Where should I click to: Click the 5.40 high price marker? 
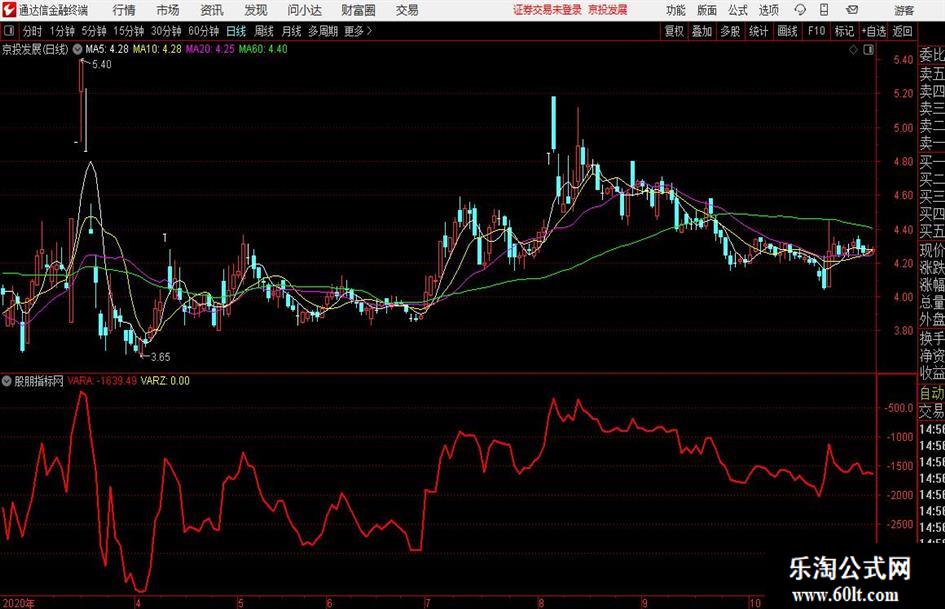click(x=102, y=65)
